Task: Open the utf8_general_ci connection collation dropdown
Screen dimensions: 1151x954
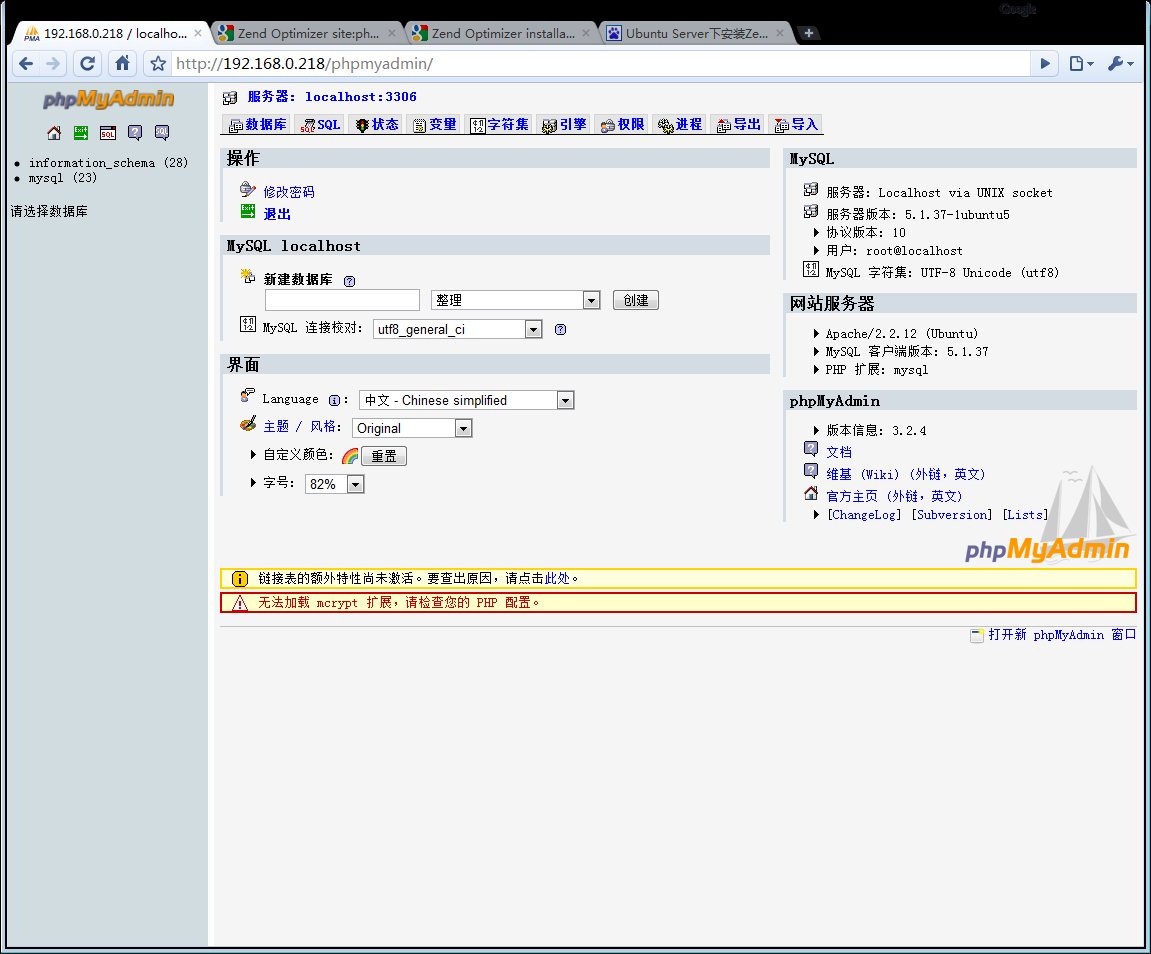Action: pyautogui.click(x=457, y=329)
